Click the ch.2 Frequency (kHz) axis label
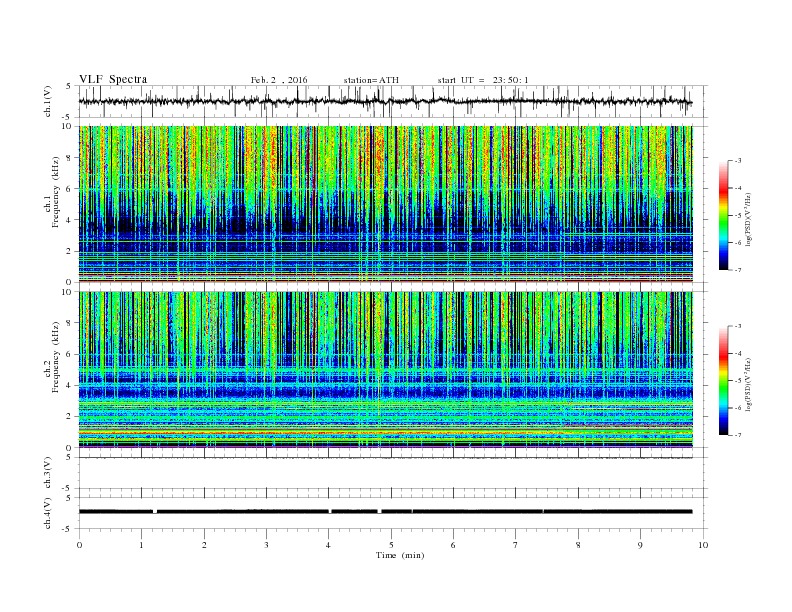792x612 pixels. click(52, 358)
